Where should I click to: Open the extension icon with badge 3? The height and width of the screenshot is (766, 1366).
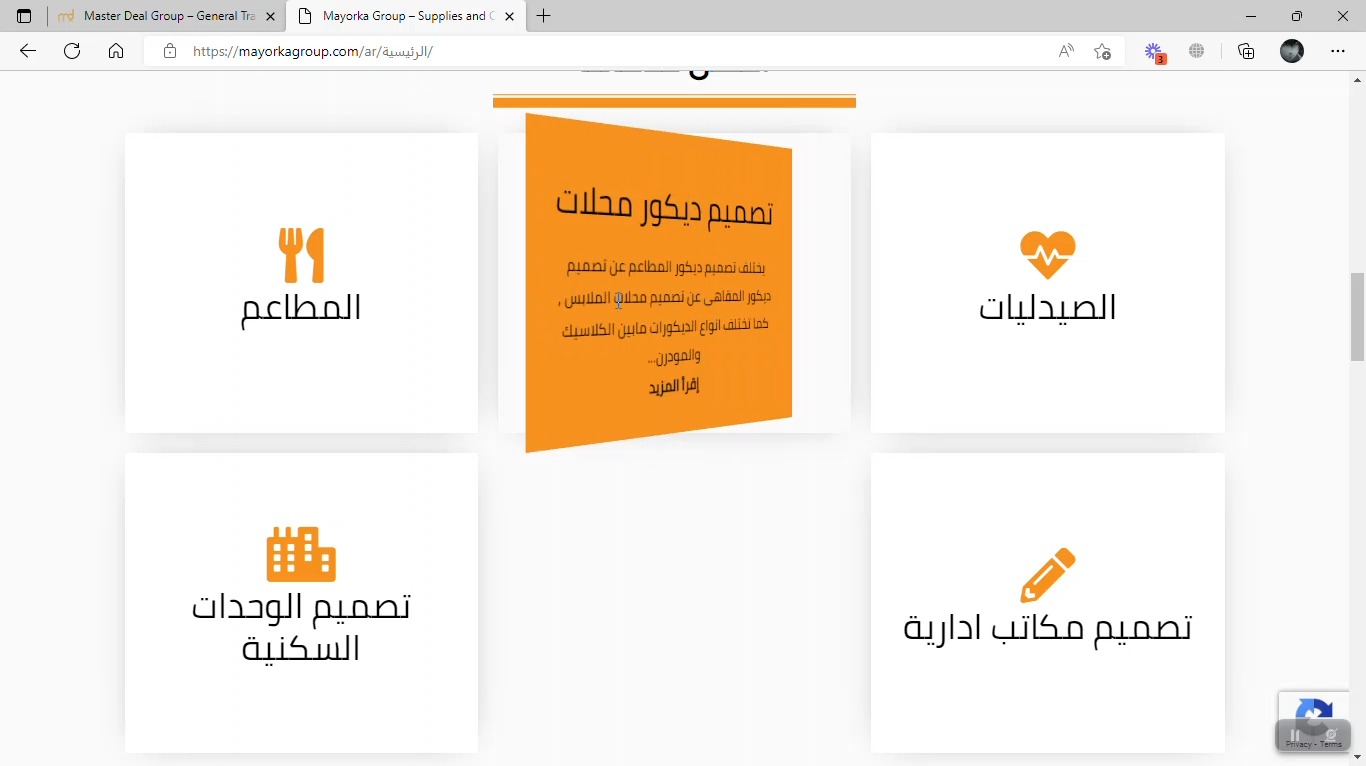pos(1154,52)
